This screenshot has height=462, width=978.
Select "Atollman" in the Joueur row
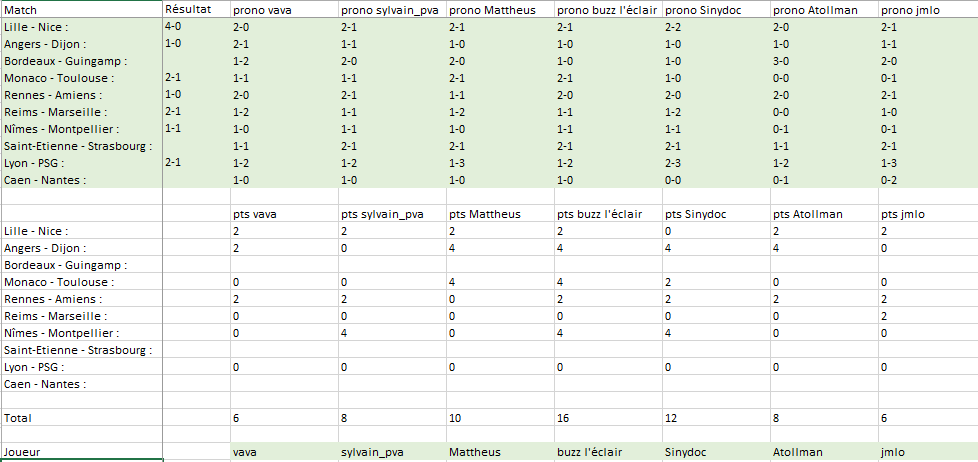[x=797, y=452]
